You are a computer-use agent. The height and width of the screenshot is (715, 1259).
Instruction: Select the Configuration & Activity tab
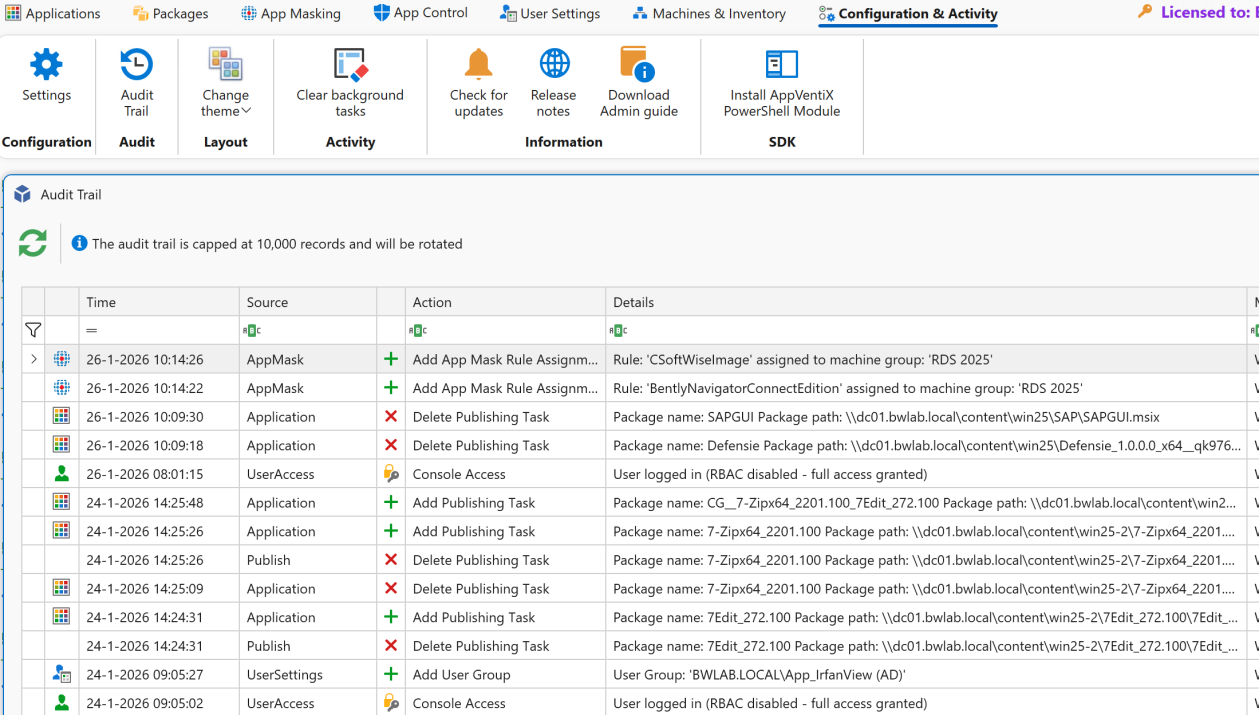click(x=908, y=13)
